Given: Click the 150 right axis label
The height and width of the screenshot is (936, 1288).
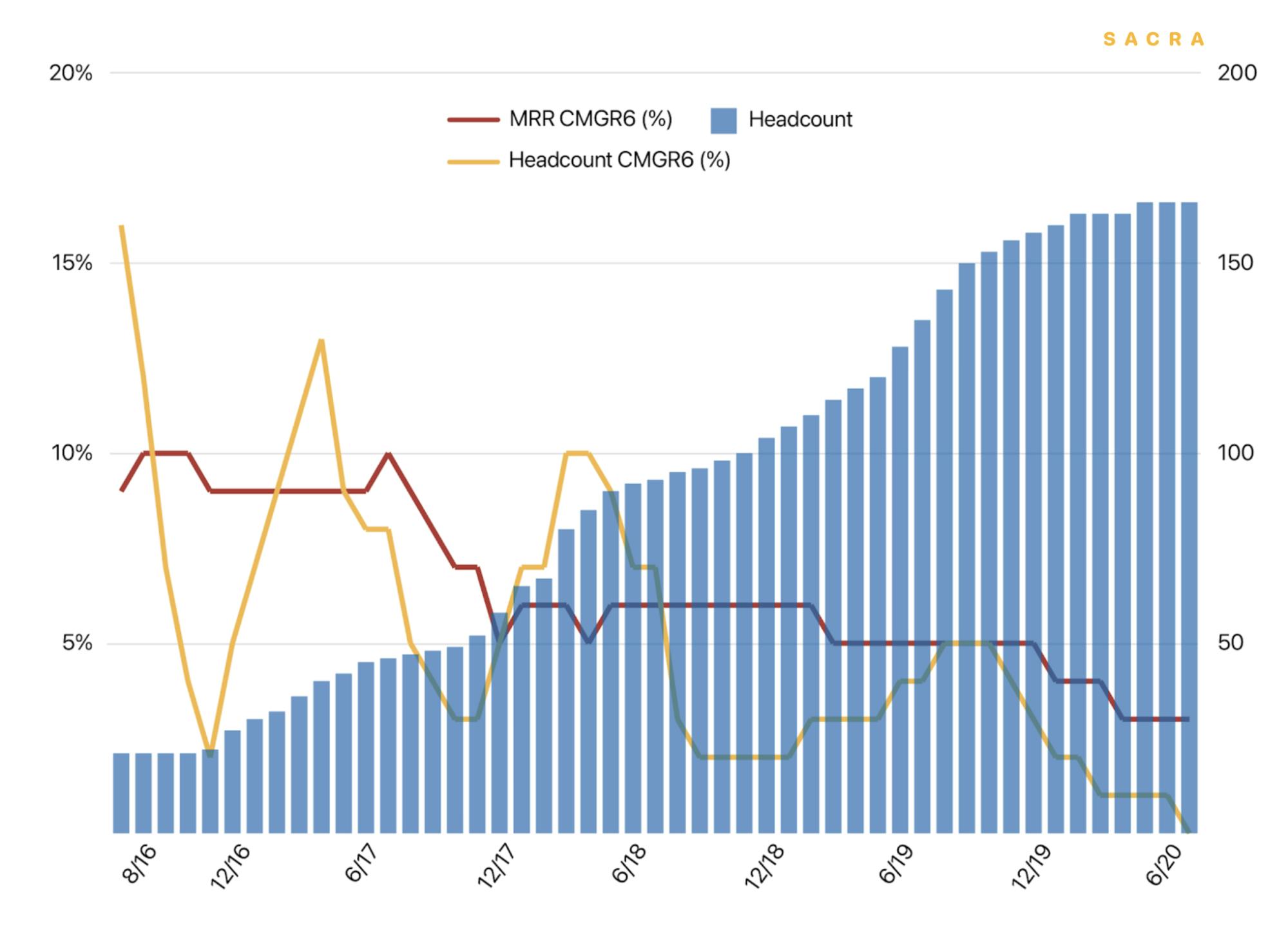Looking at the screenshot, I should pos(1235,262).
